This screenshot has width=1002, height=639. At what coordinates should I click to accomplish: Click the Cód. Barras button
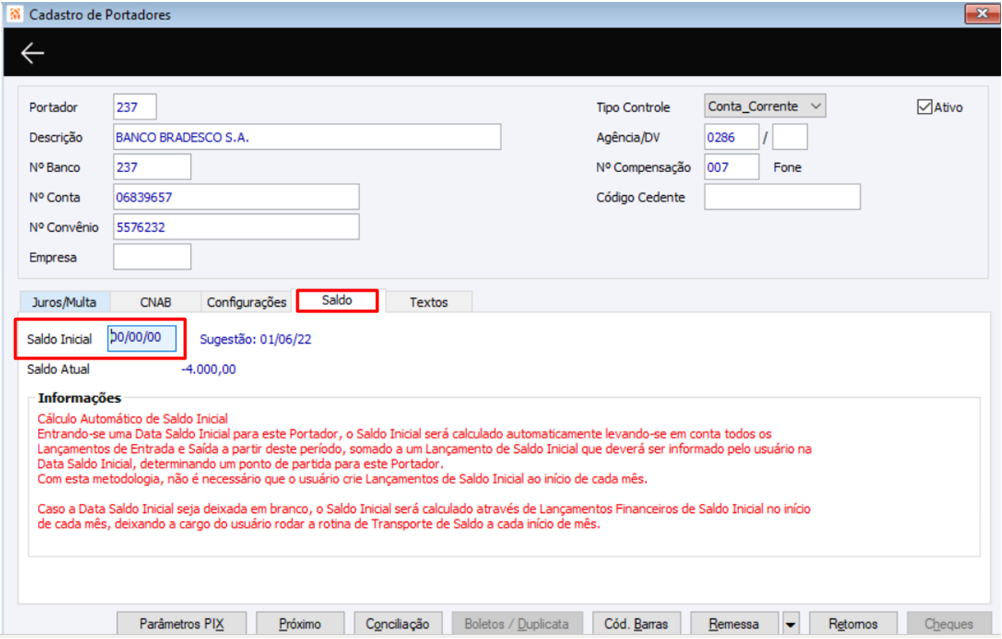636,624
